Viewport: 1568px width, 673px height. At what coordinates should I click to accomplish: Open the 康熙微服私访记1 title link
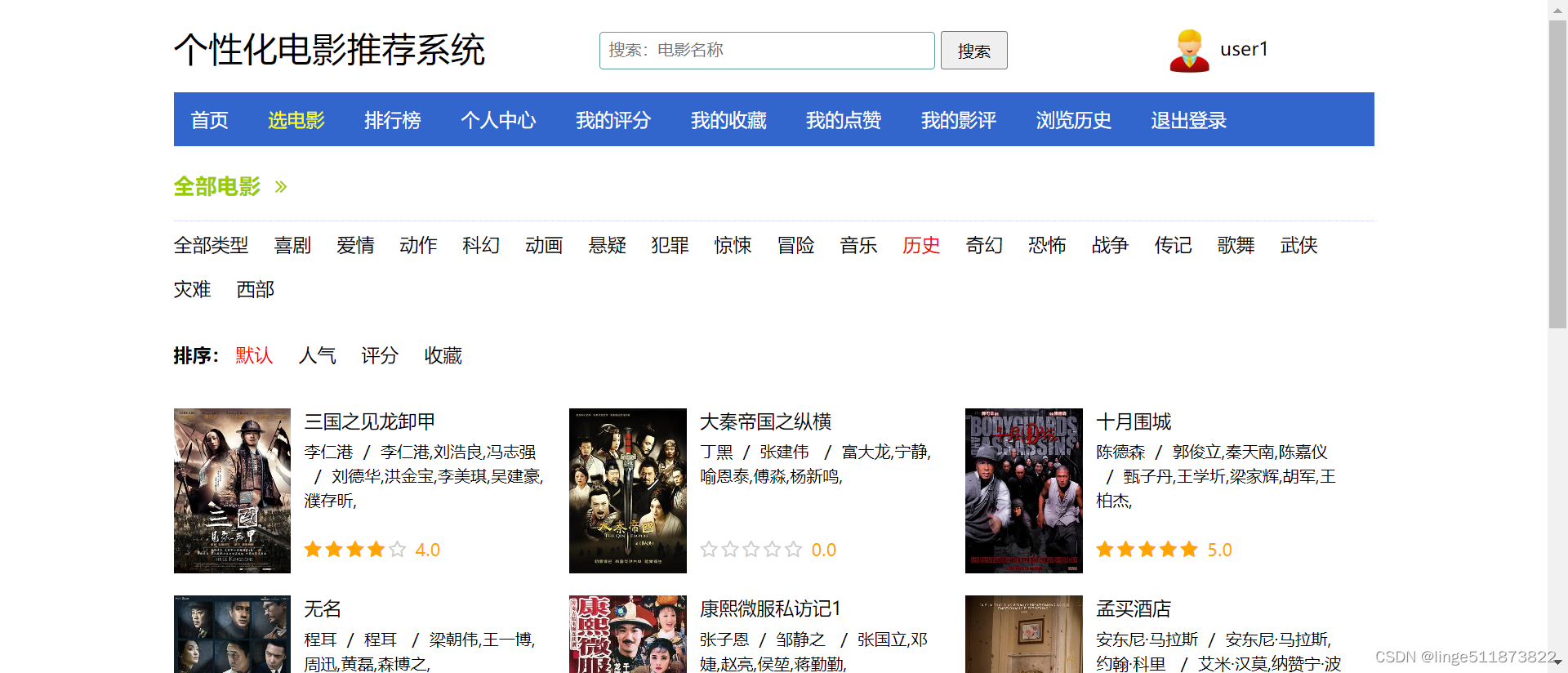tap(771, 608)
